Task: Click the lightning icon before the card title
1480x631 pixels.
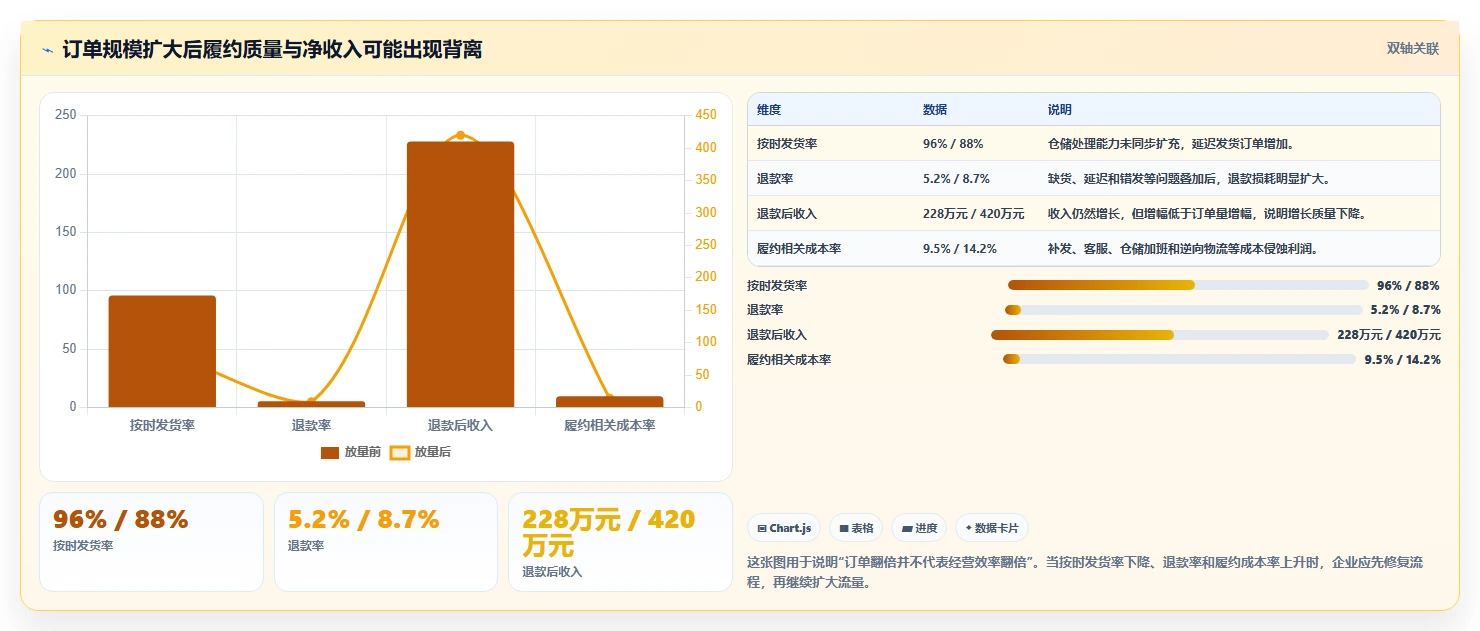Action: pos(47,50)
